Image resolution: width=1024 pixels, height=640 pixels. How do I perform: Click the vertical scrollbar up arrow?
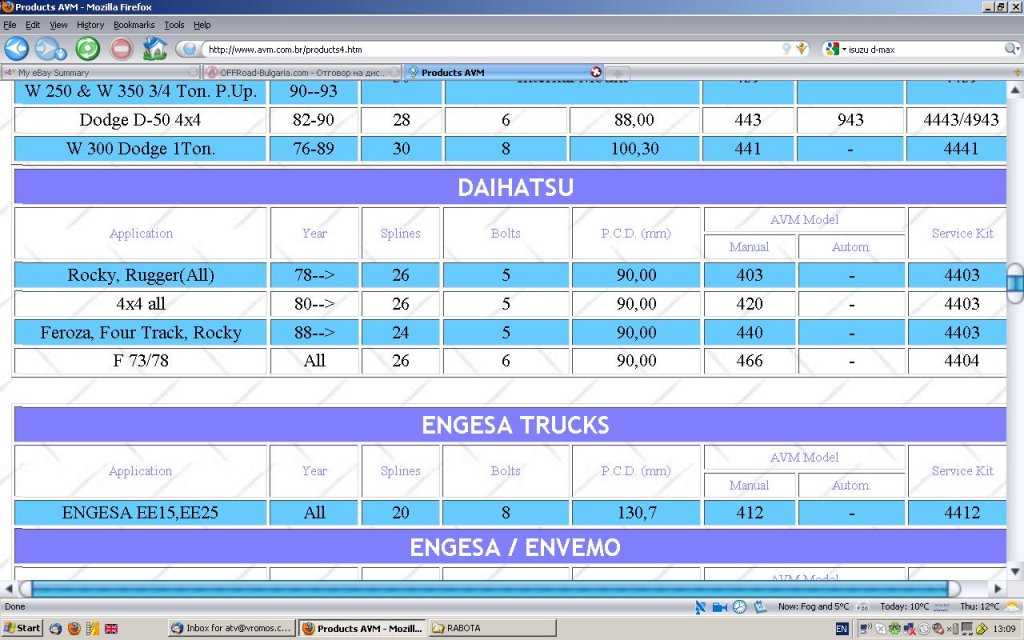click(1014, 89)
